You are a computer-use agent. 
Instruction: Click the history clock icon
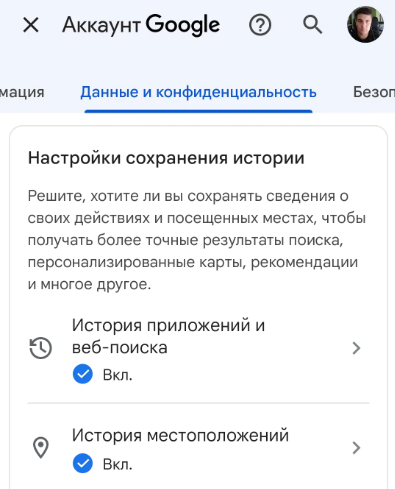(41, 348)
